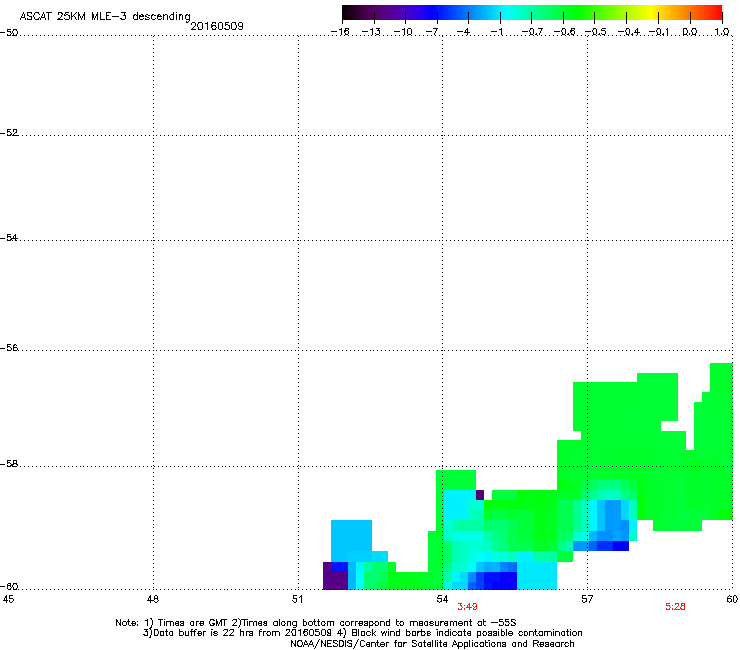Click latitude axis label -56
740x650 pixels.
[9, 348]
